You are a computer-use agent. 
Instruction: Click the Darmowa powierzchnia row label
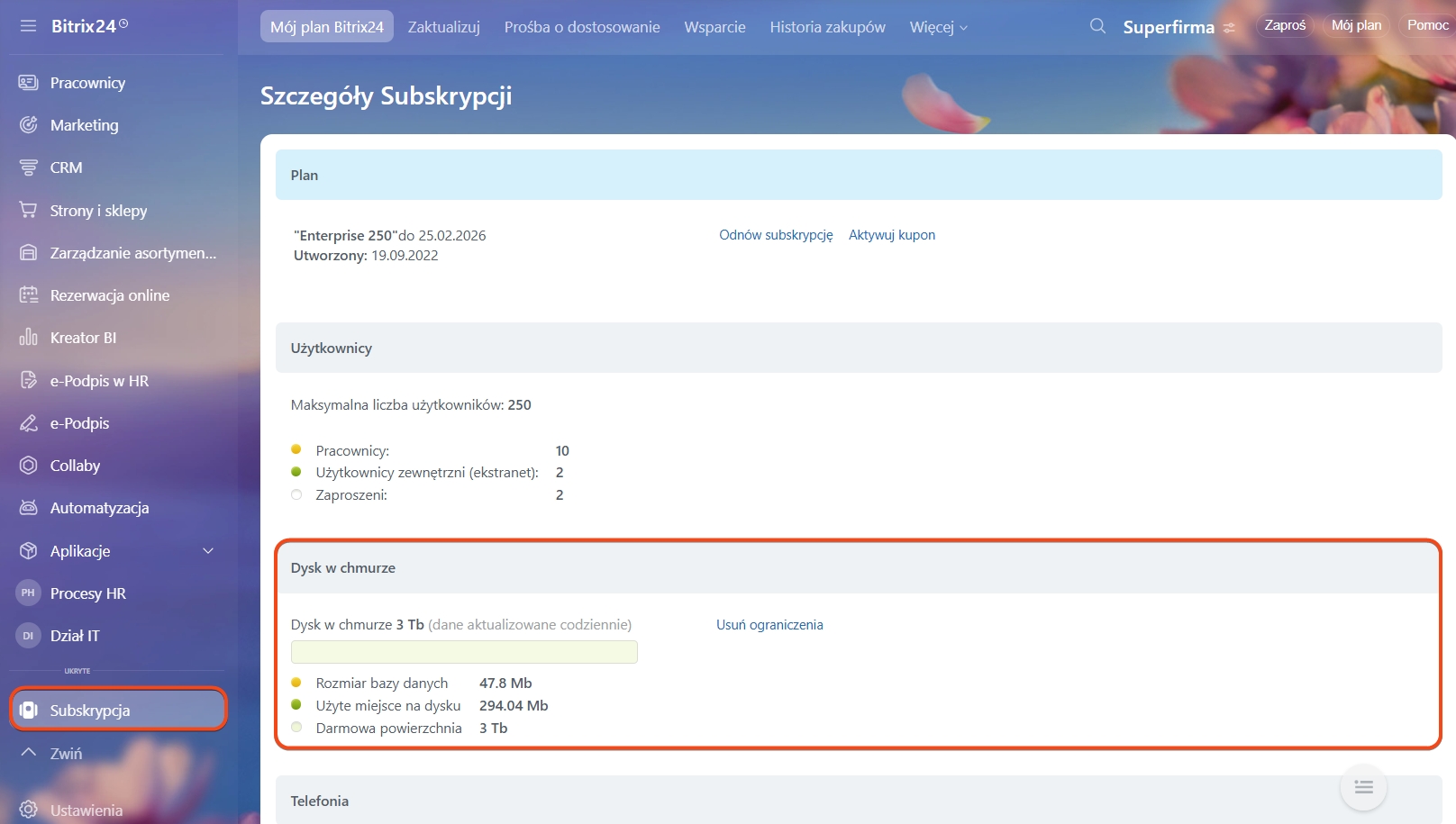(389, 728)
